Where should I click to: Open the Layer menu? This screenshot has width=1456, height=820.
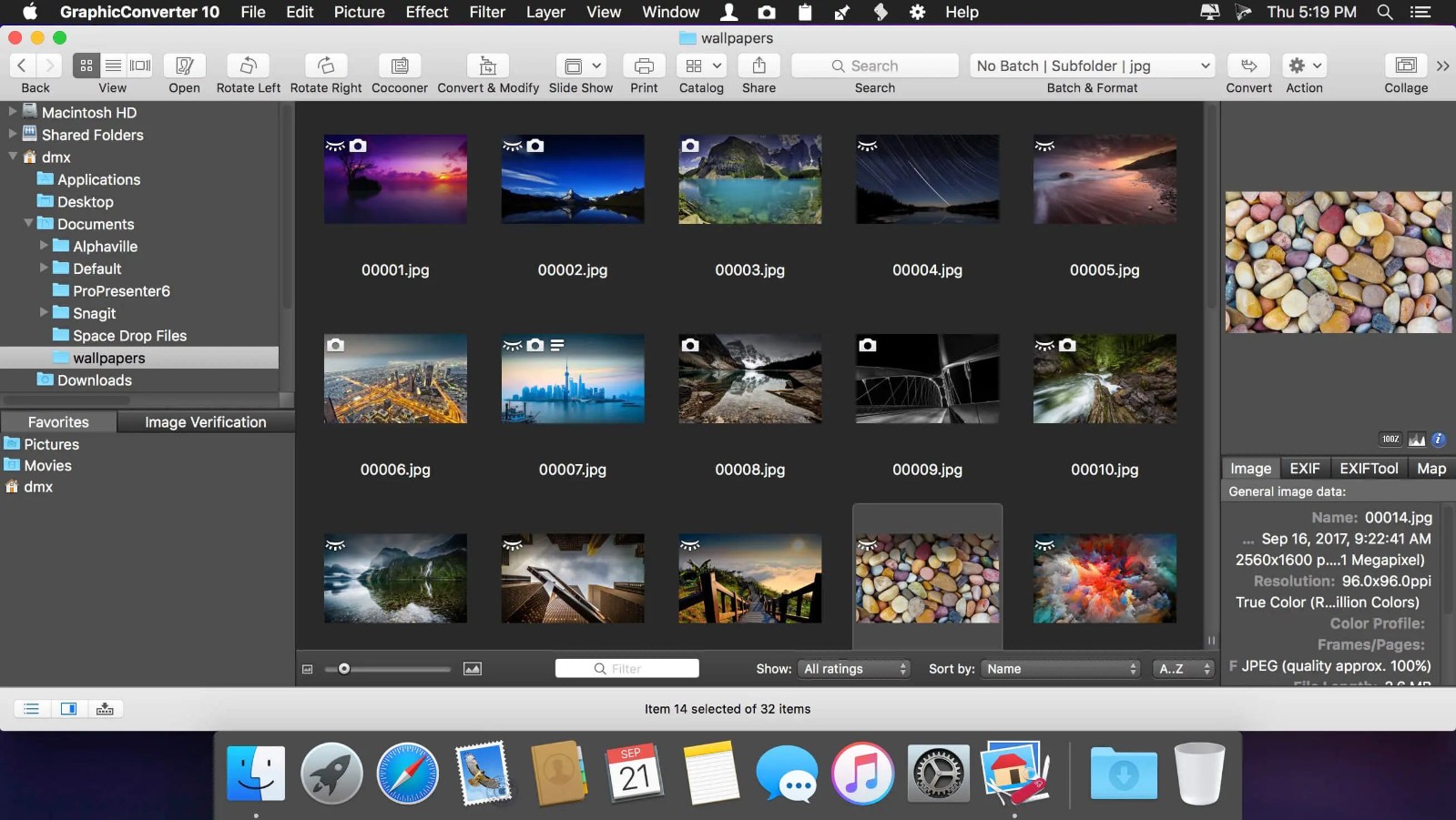(x=545, y=12)
